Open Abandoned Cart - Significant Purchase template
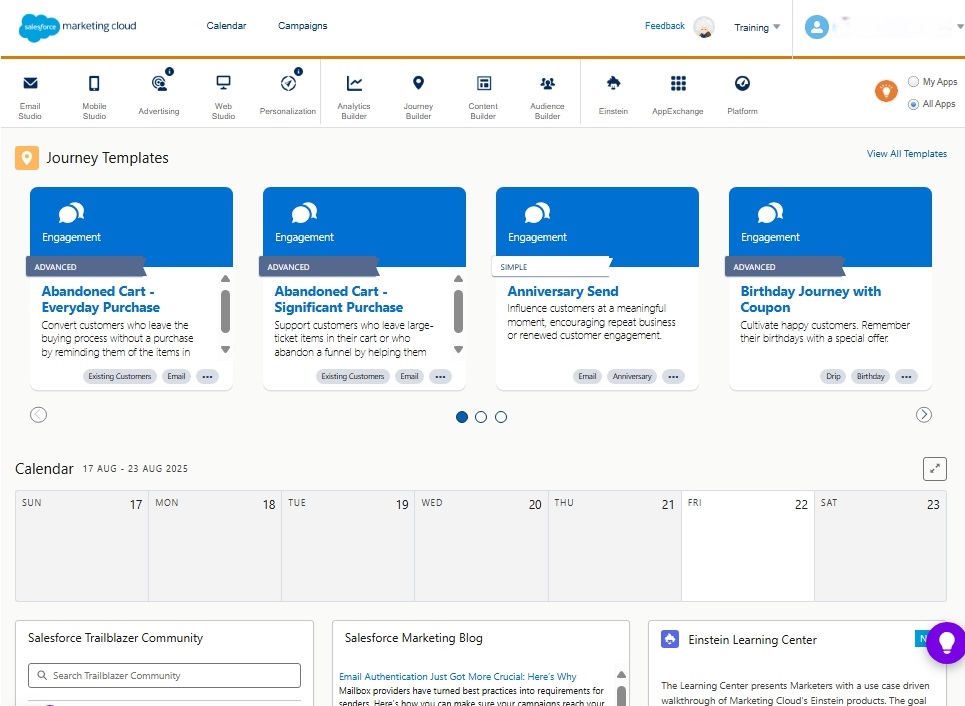Viewport: 965px width, 706px height. pyautogui.click(x=338, y=299)
